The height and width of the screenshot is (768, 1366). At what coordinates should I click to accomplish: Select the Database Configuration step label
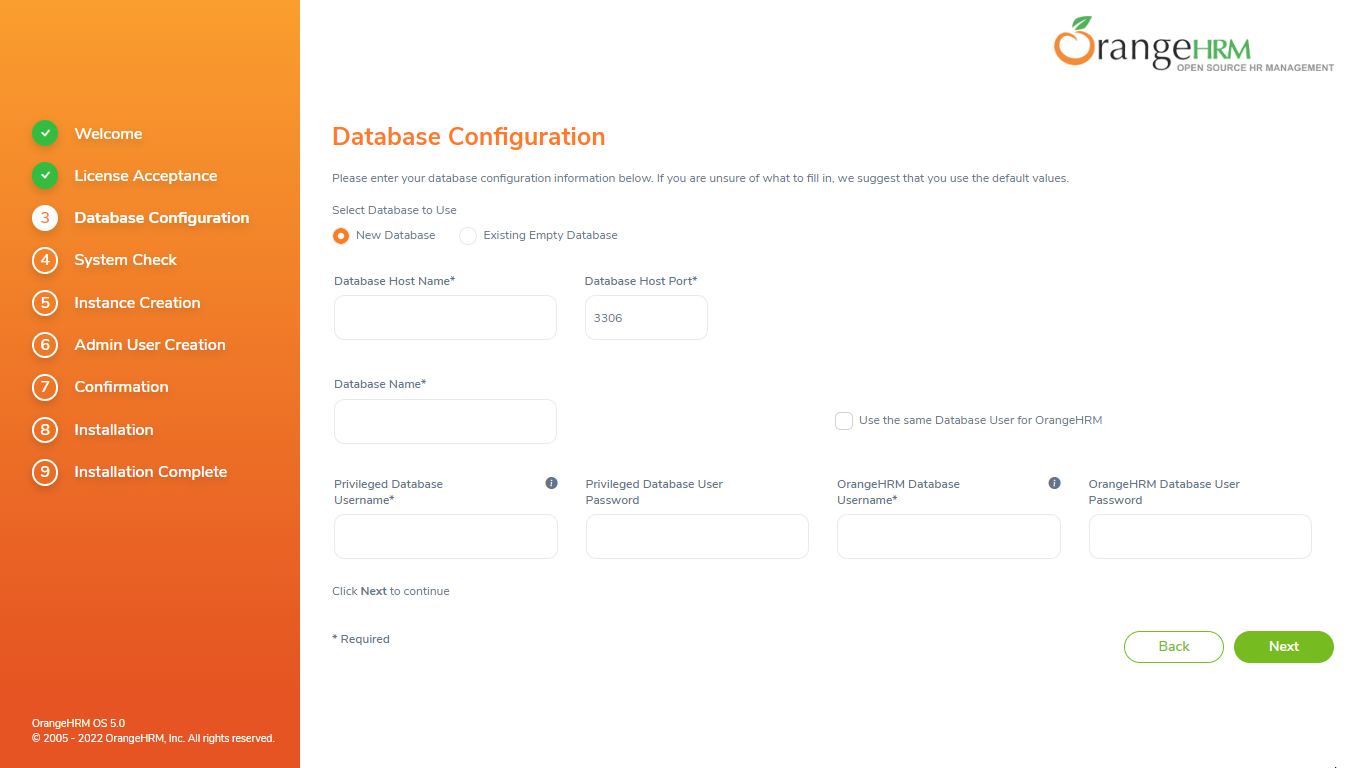click(162, 218)
